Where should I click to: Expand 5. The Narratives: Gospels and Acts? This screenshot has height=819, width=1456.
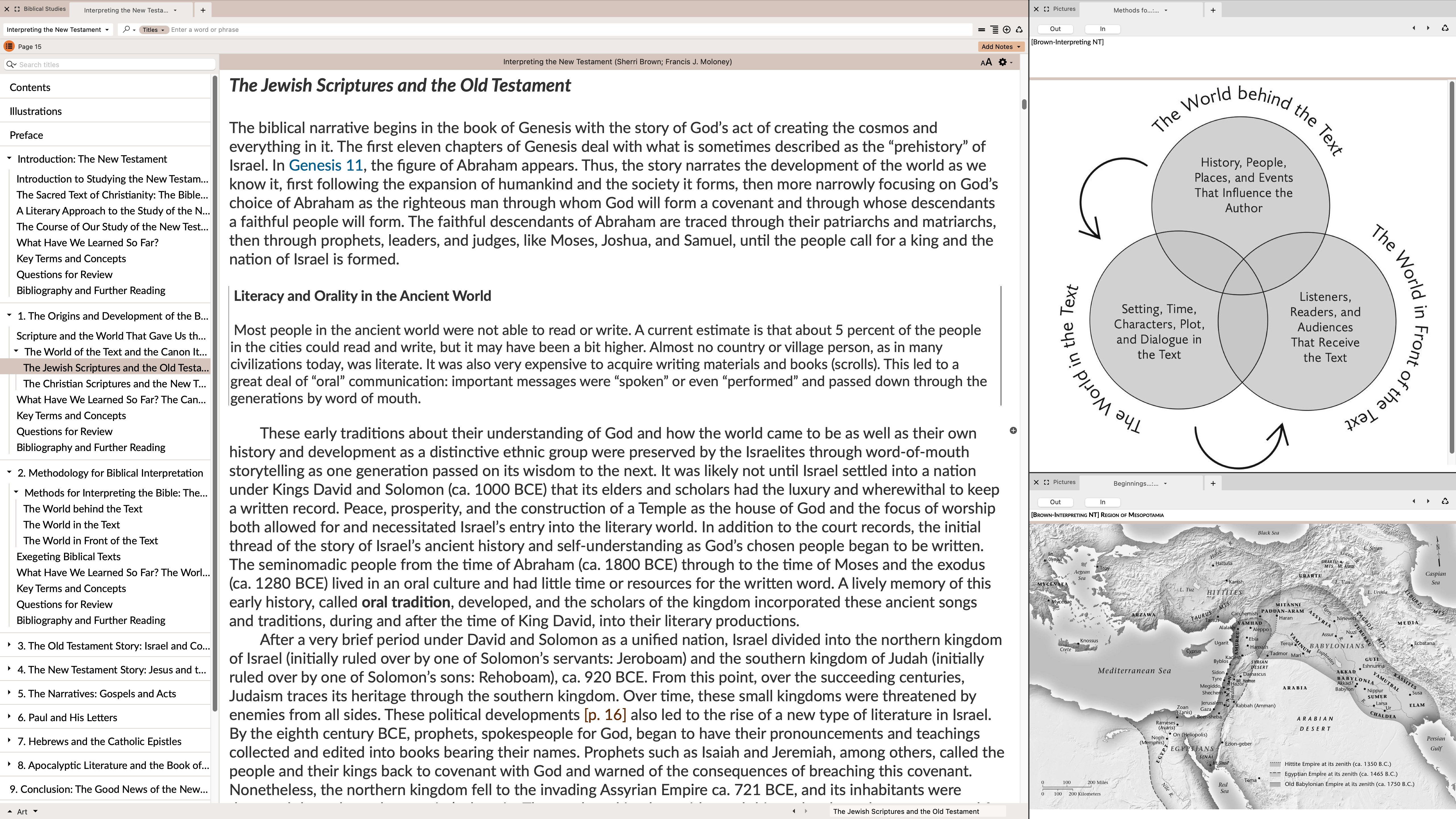coord(9,692)
